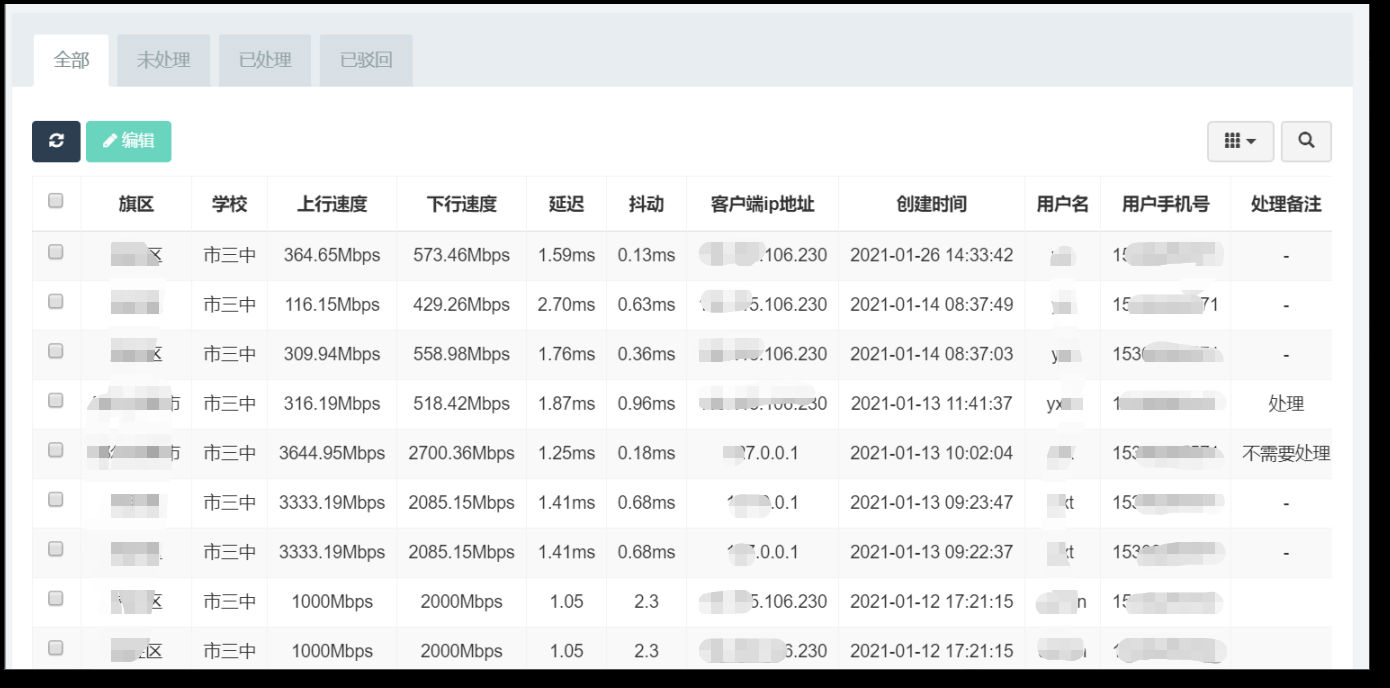
Task: Click the column grid icon
Action: click(1233, 141)
